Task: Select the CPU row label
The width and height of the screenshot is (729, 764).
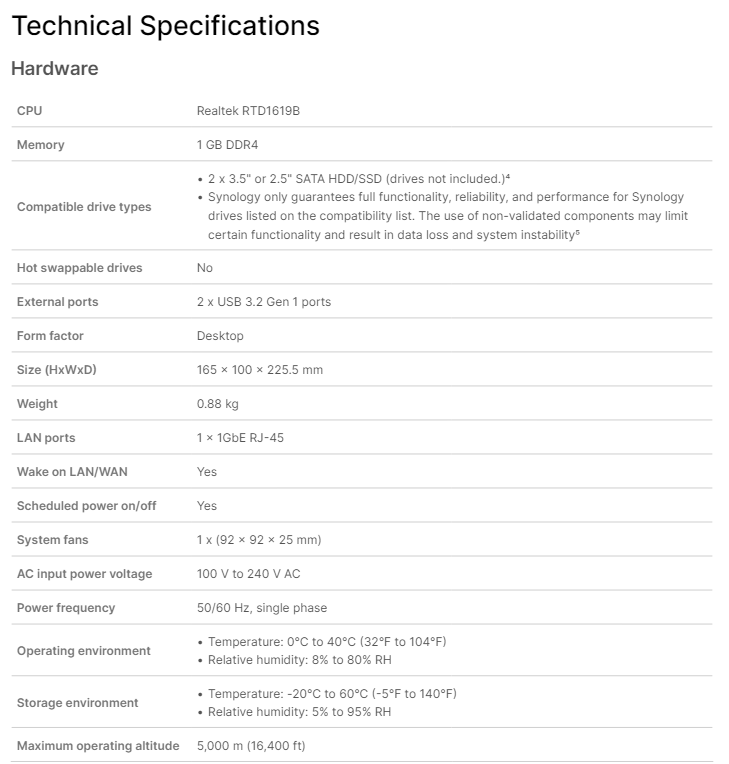Action: (x=30, y=111)
